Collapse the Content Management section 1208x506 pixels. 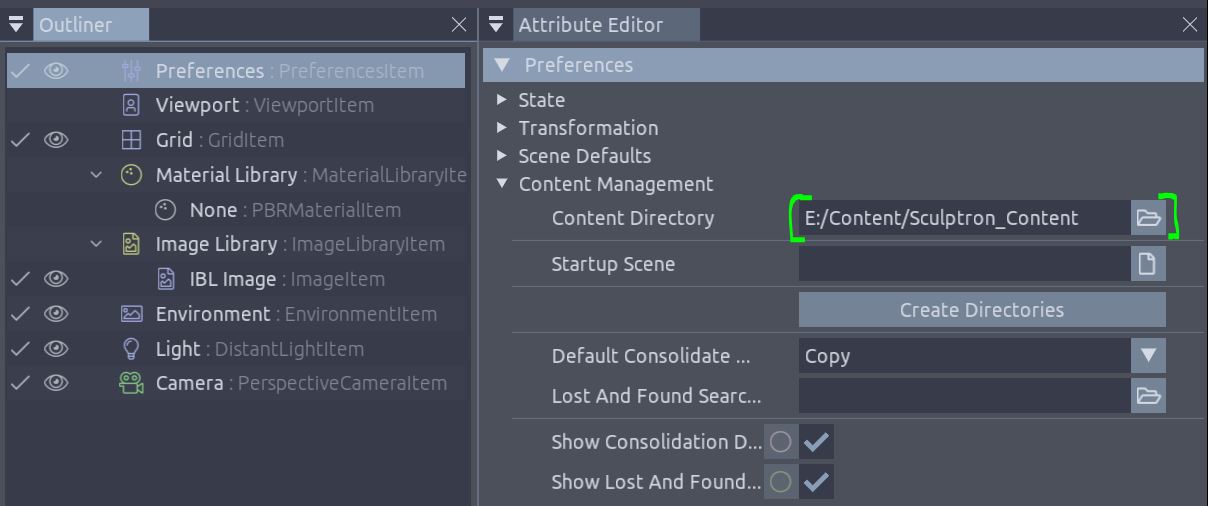502,184
